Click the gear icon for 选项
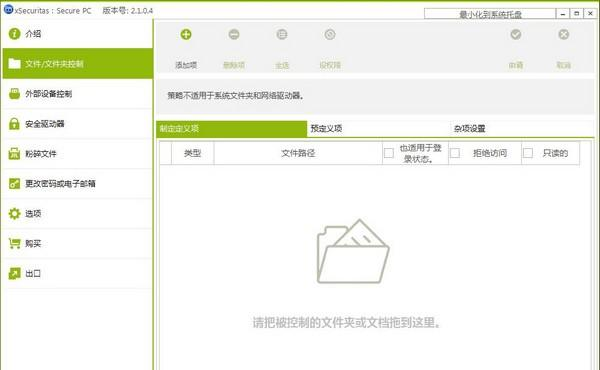This screenshot has height=370, width=600. click(15, 214)
